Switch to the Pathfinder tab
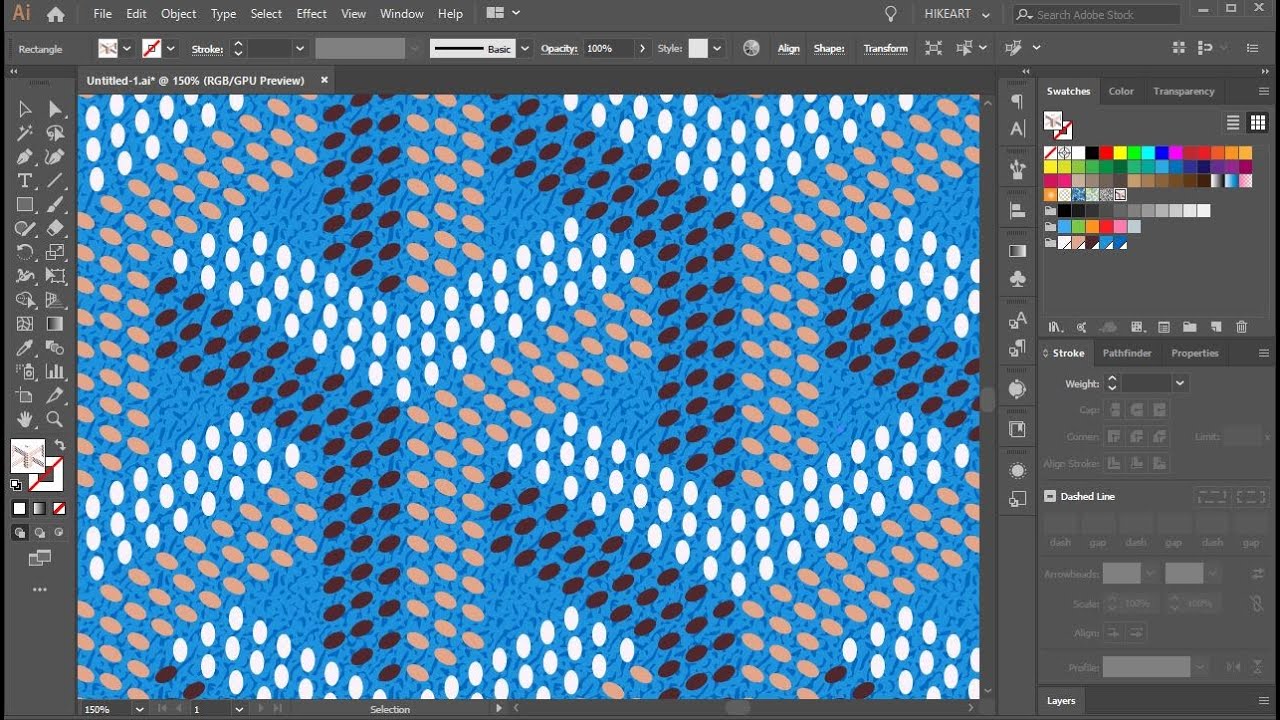 [1127, 353]
